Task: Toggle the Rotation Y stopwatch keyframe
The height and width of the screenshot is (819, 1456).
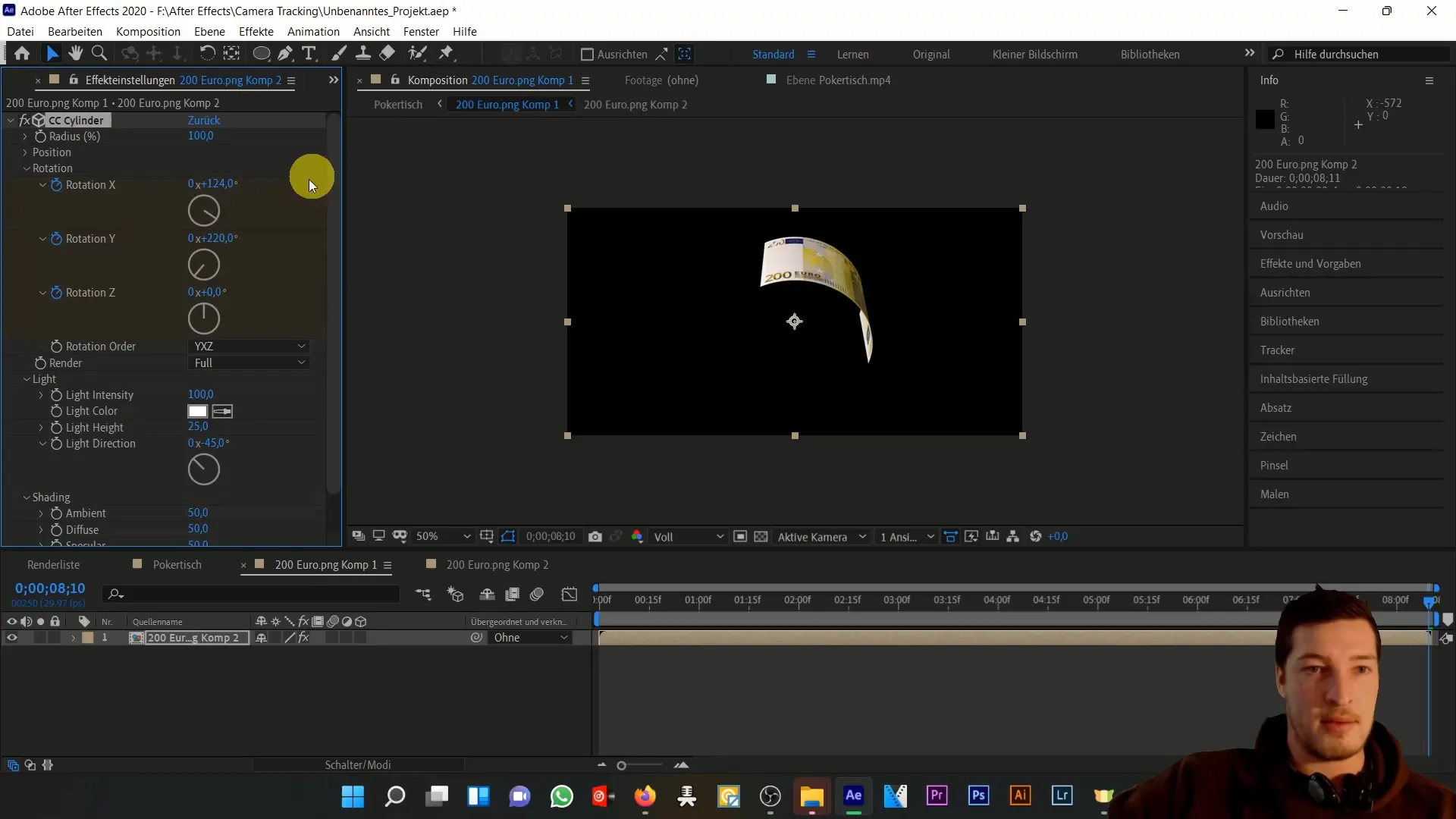Action: (x=57, y=238)
